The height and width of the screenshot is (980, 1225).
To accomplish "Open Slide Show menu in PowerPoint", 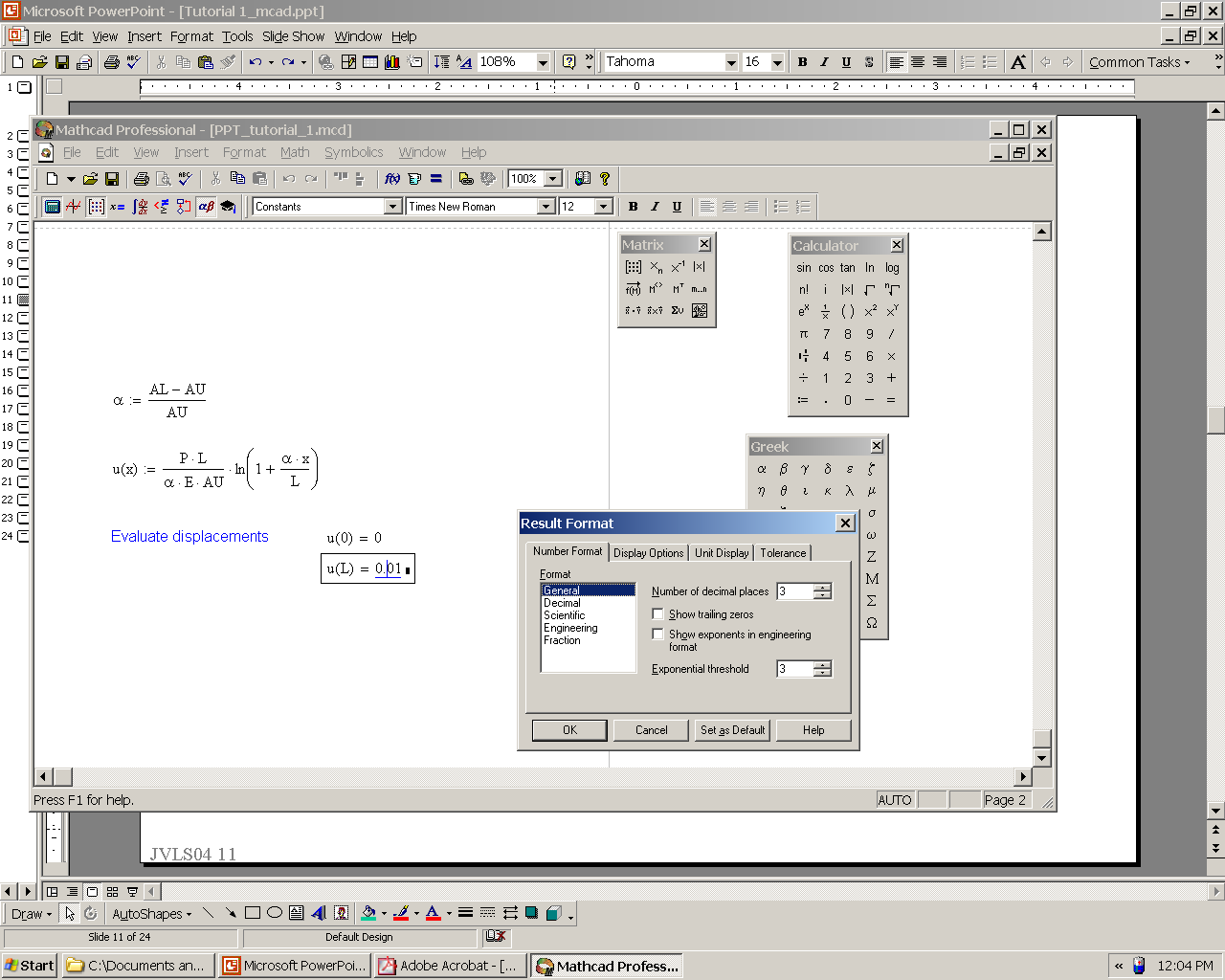I will 293,36.
